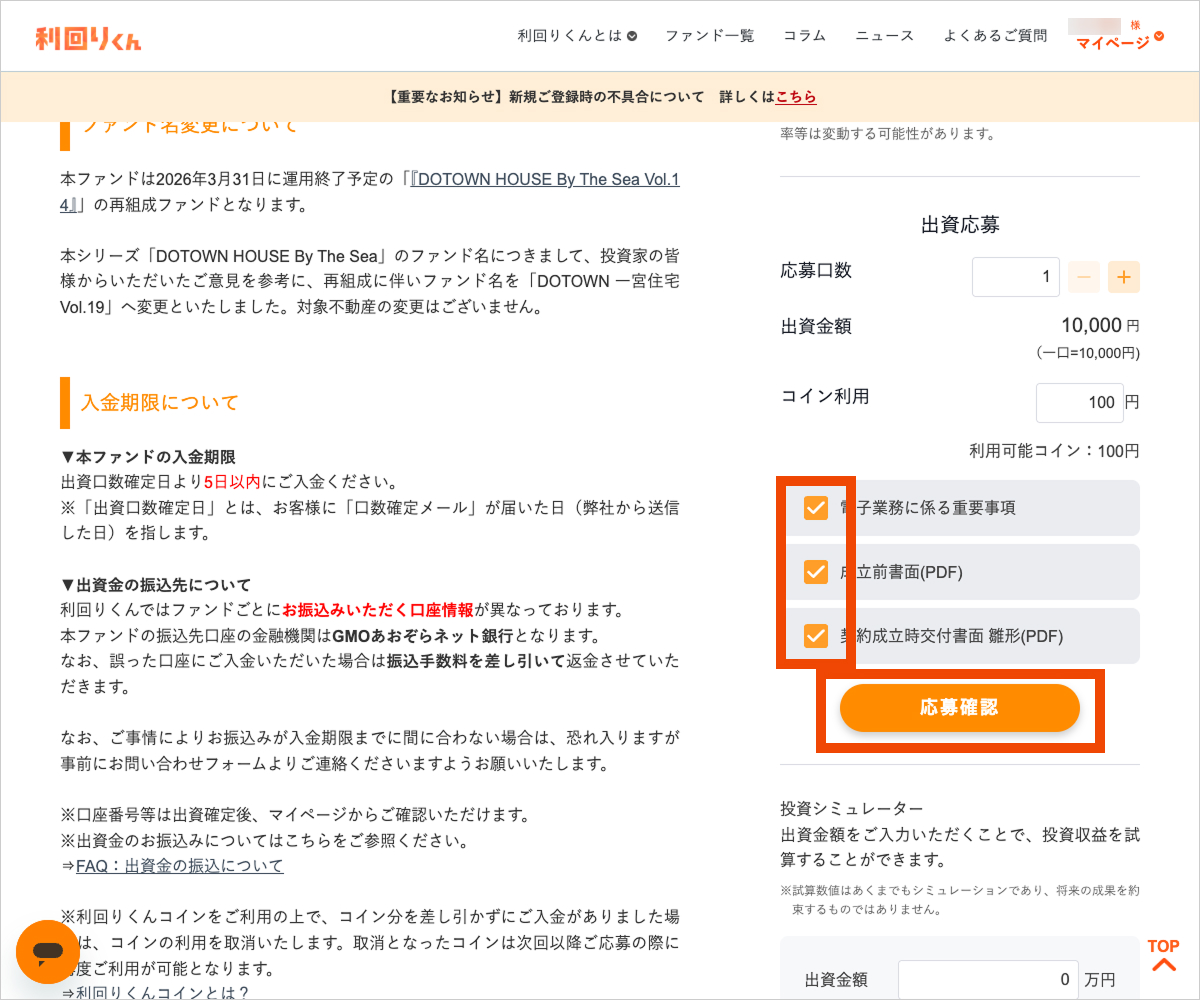Go to the コラム menu item
The image size is (1200, 1000).
(804, 36)
